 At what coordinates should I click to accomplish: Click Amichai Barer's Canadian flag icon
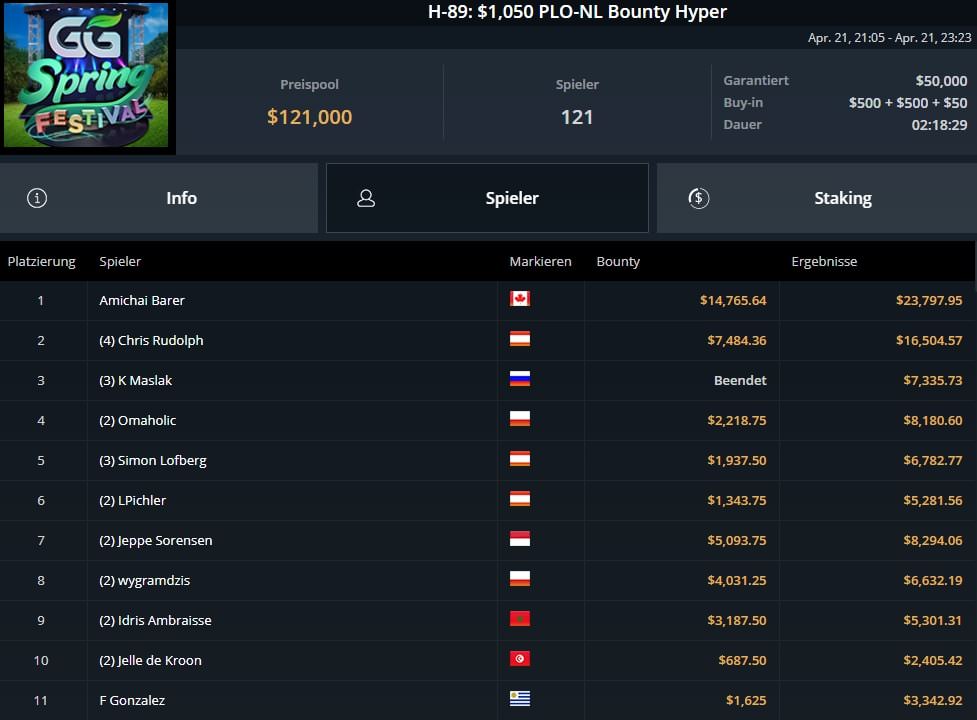[519, 299]
